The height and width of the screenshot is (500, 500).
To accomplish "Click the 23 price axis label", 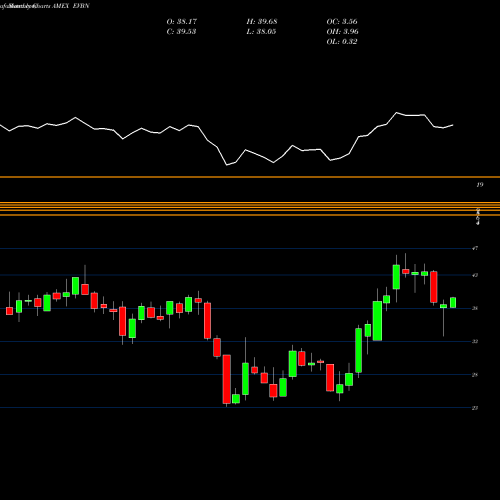I will tap(475, 408).
